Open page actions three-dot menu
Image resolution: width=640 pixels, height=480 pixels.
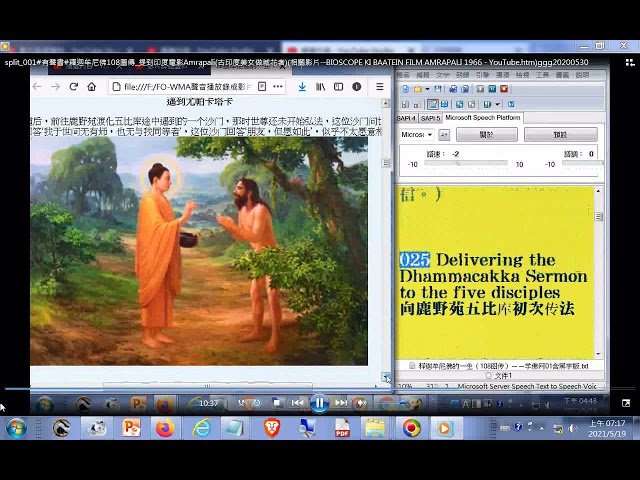[278, 87]
